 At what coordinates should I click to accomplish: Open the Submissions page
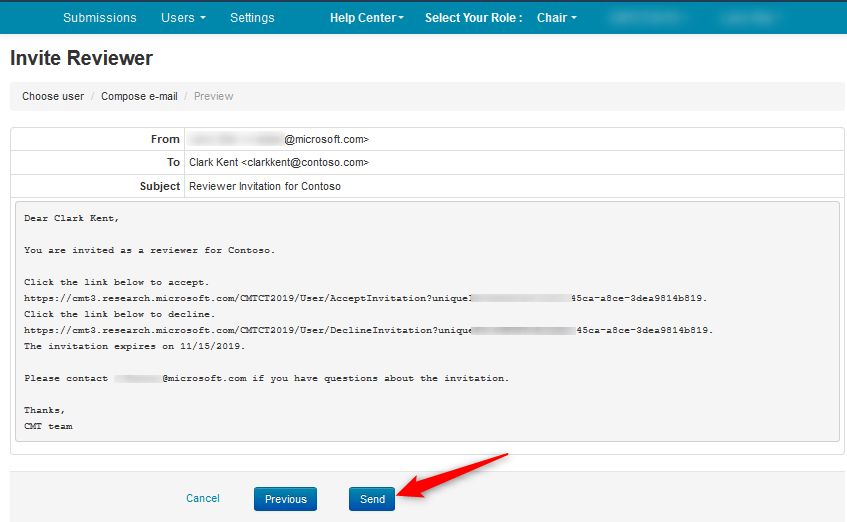(x=99, y=18)
